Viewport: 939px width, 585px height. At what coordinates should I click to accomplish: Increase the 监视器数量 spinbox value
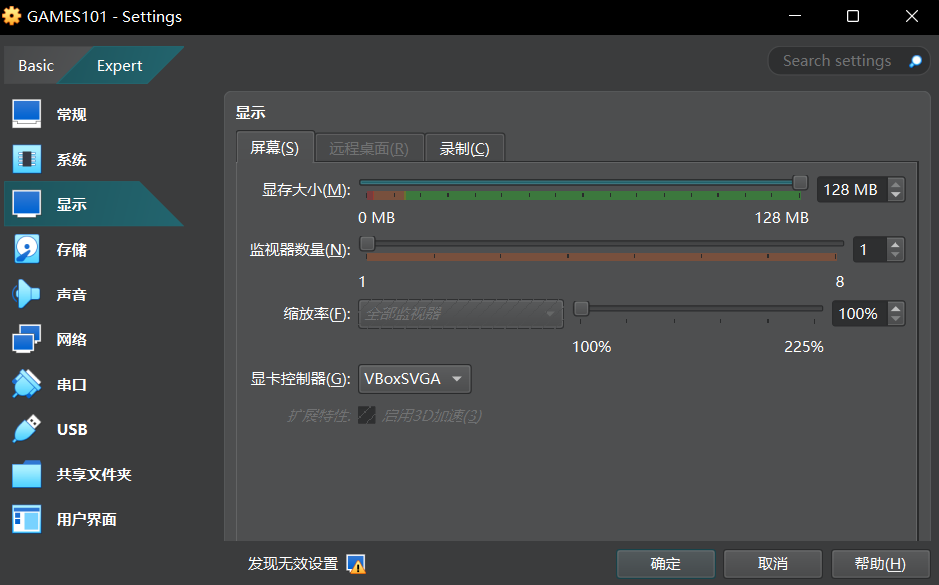(895, 243)
